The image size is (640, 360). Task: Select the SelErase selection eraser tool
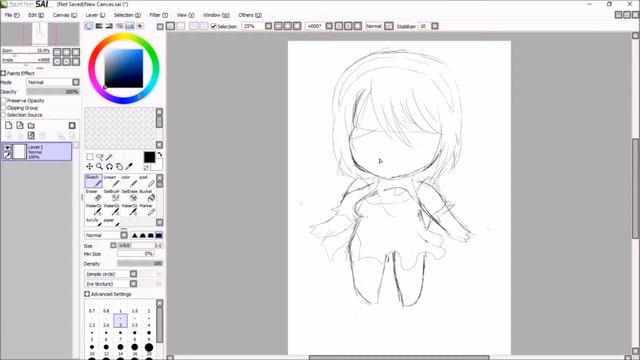[129, 196]
